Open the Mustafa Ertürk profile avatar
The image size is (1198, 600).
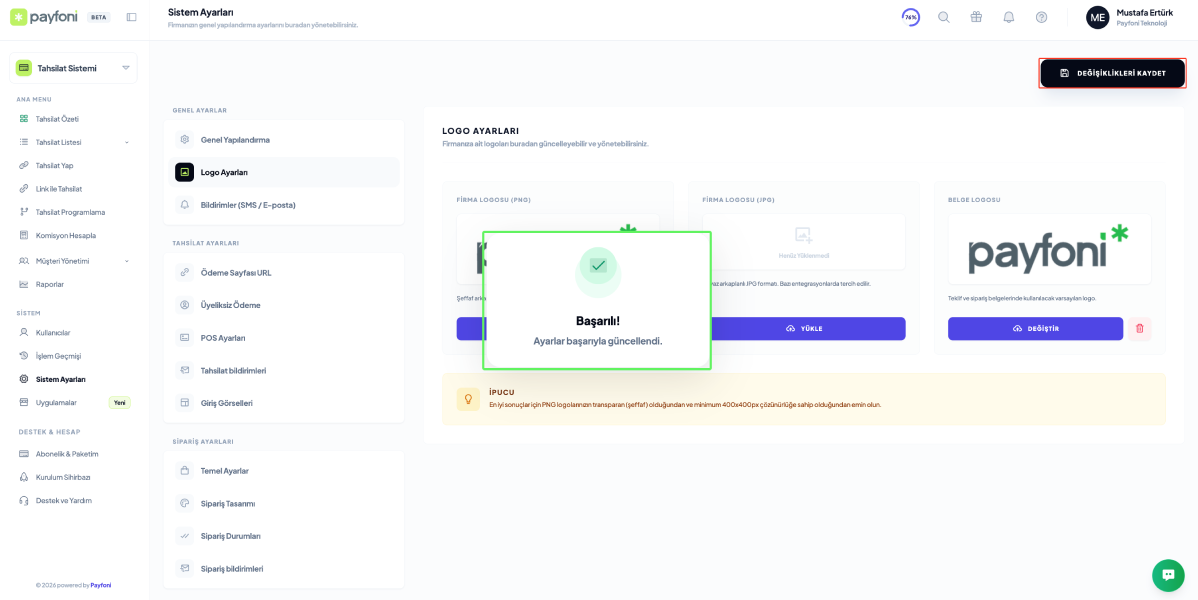1097,17
